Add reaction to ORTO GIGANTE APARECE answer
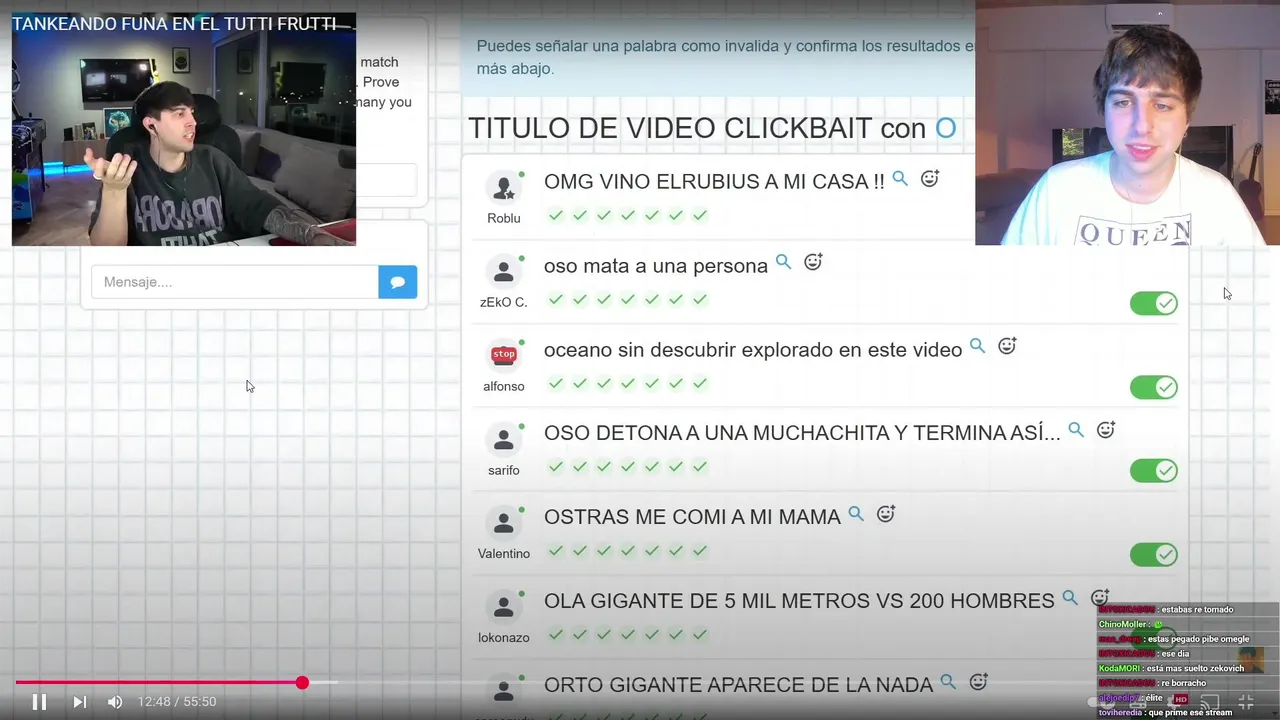Image resolution: width=1280 pixels, height=720 pixels. [978, 683]
